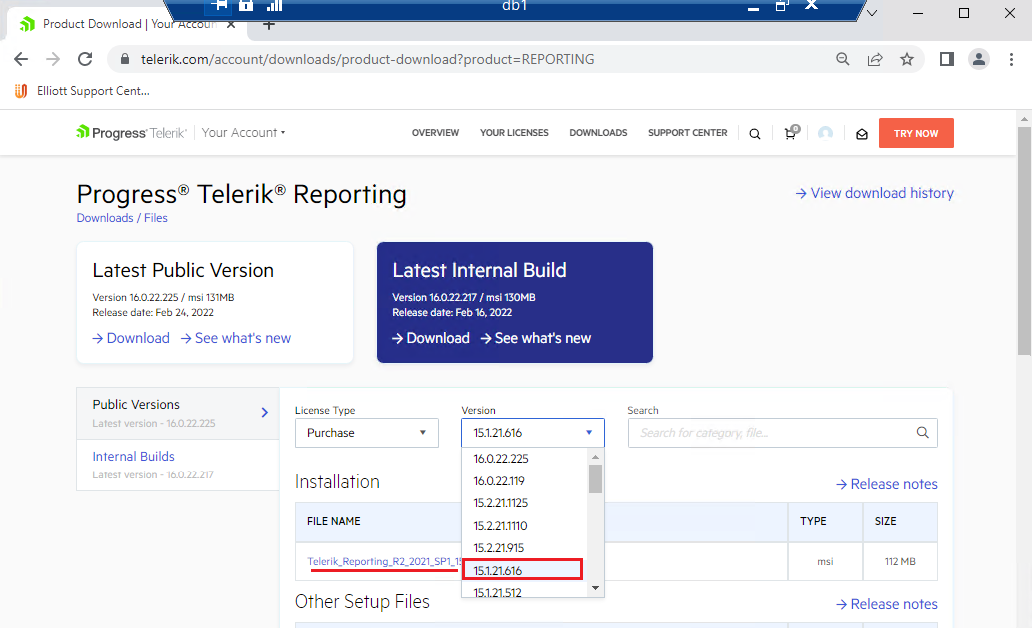Click the page vertical scrollbar thumb
The image size is (1032, 628).
tap(1024, 242)
